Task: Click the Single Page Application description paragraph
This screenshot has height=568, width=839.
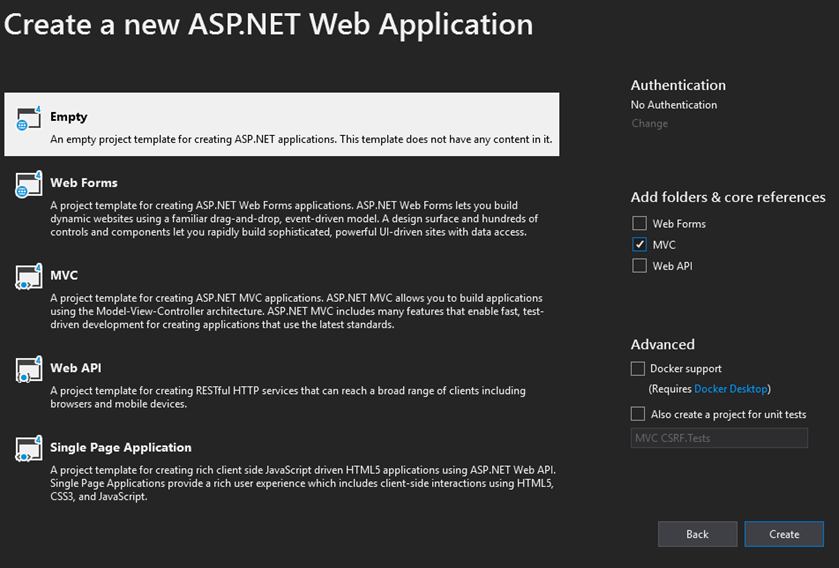Action: (x=303, y=483)
